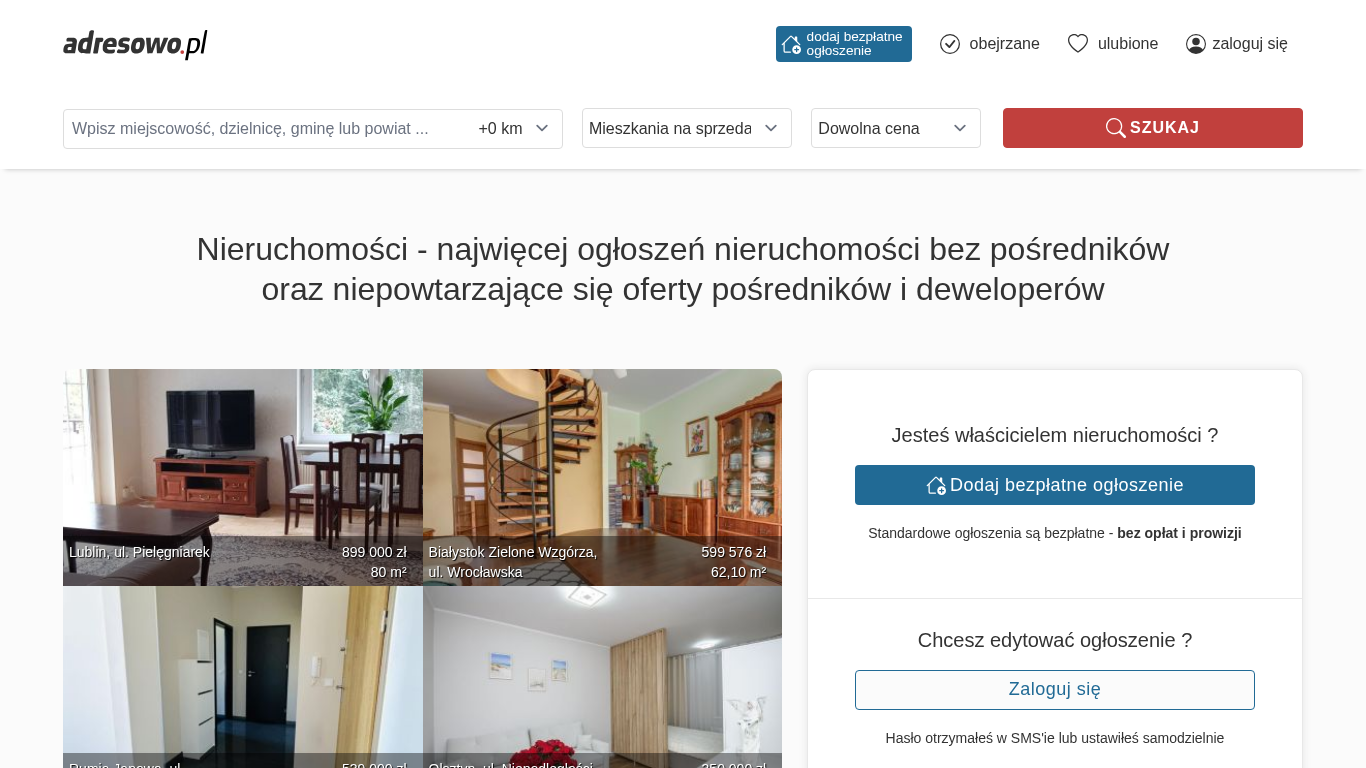Click the checkmark icon beside obejrzane
This screenshot has width=1366, height=768.
coord(950,44)
